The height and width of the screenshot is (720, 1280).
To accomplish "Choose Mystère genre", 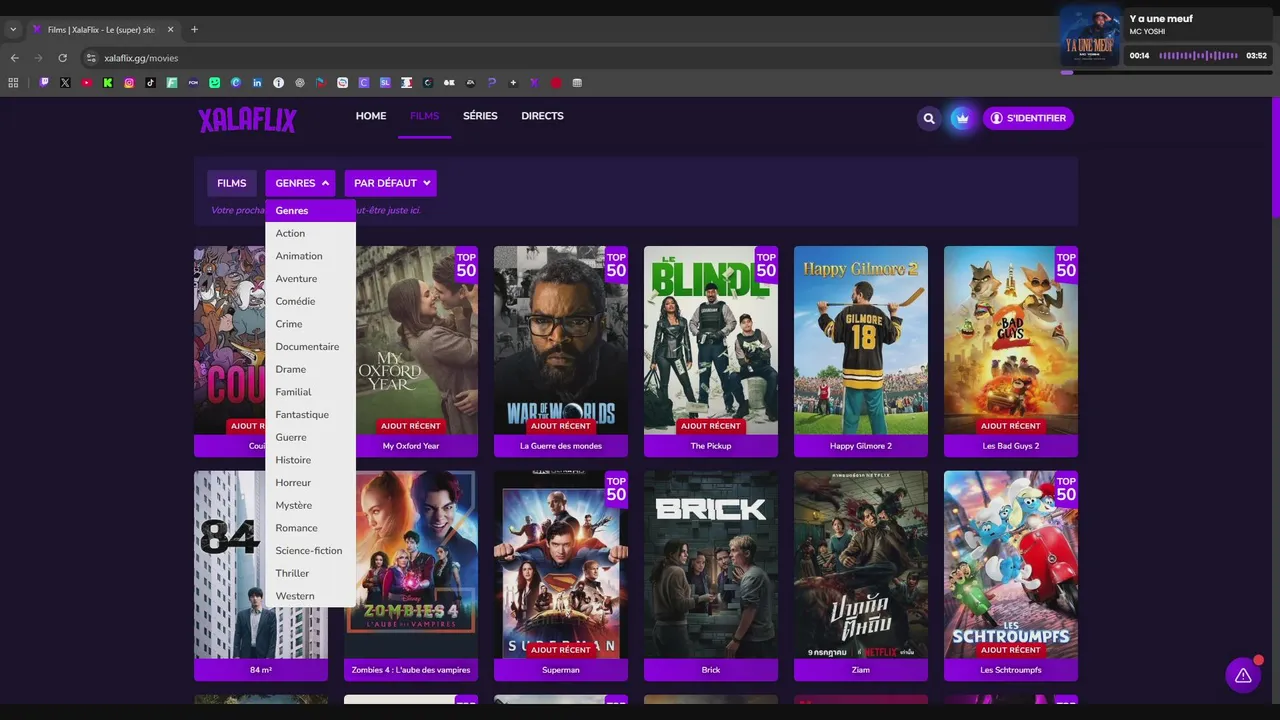I will (x=310, y=505).
